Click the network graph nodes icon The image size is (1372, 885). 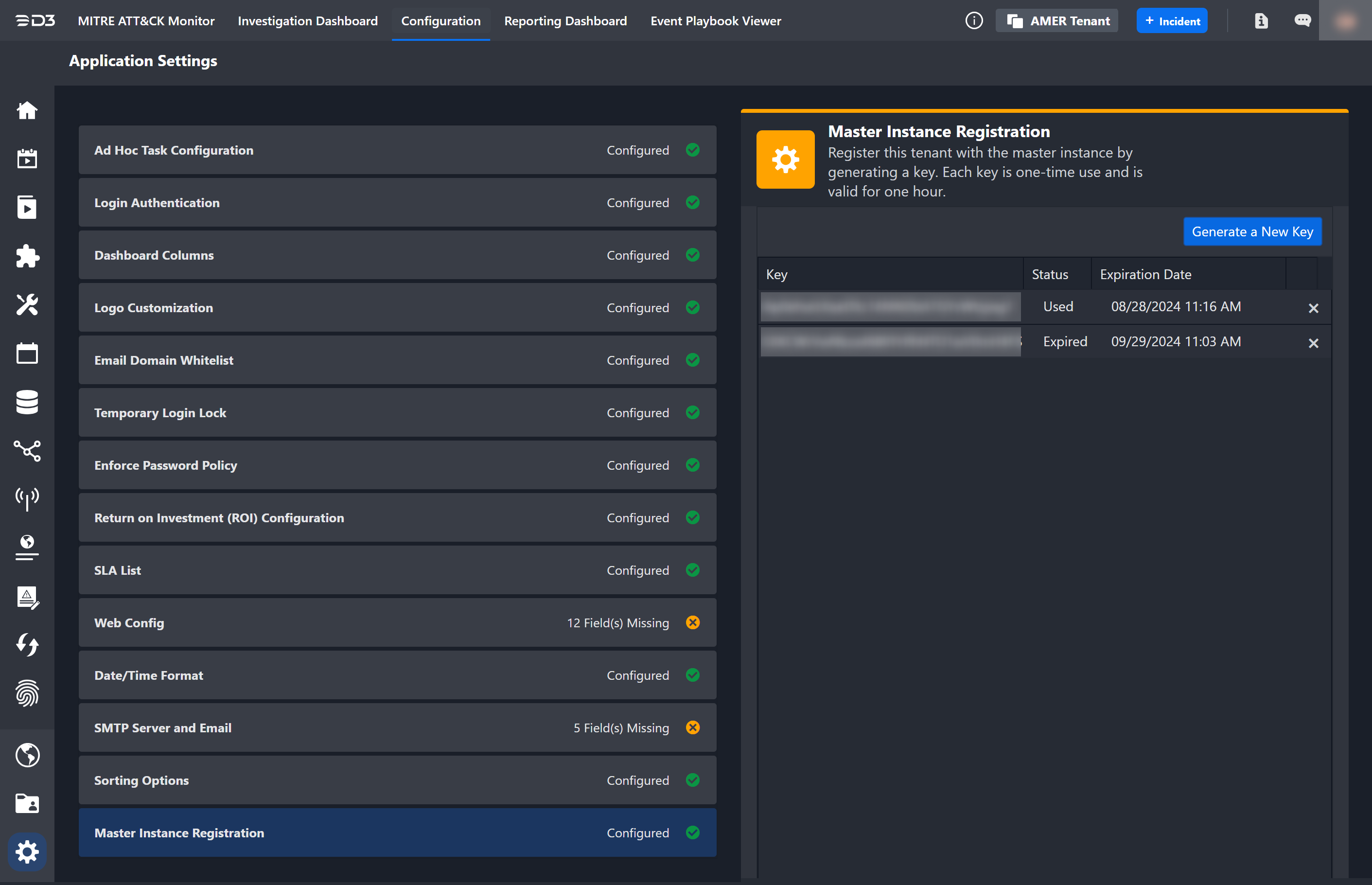point(27,451)
